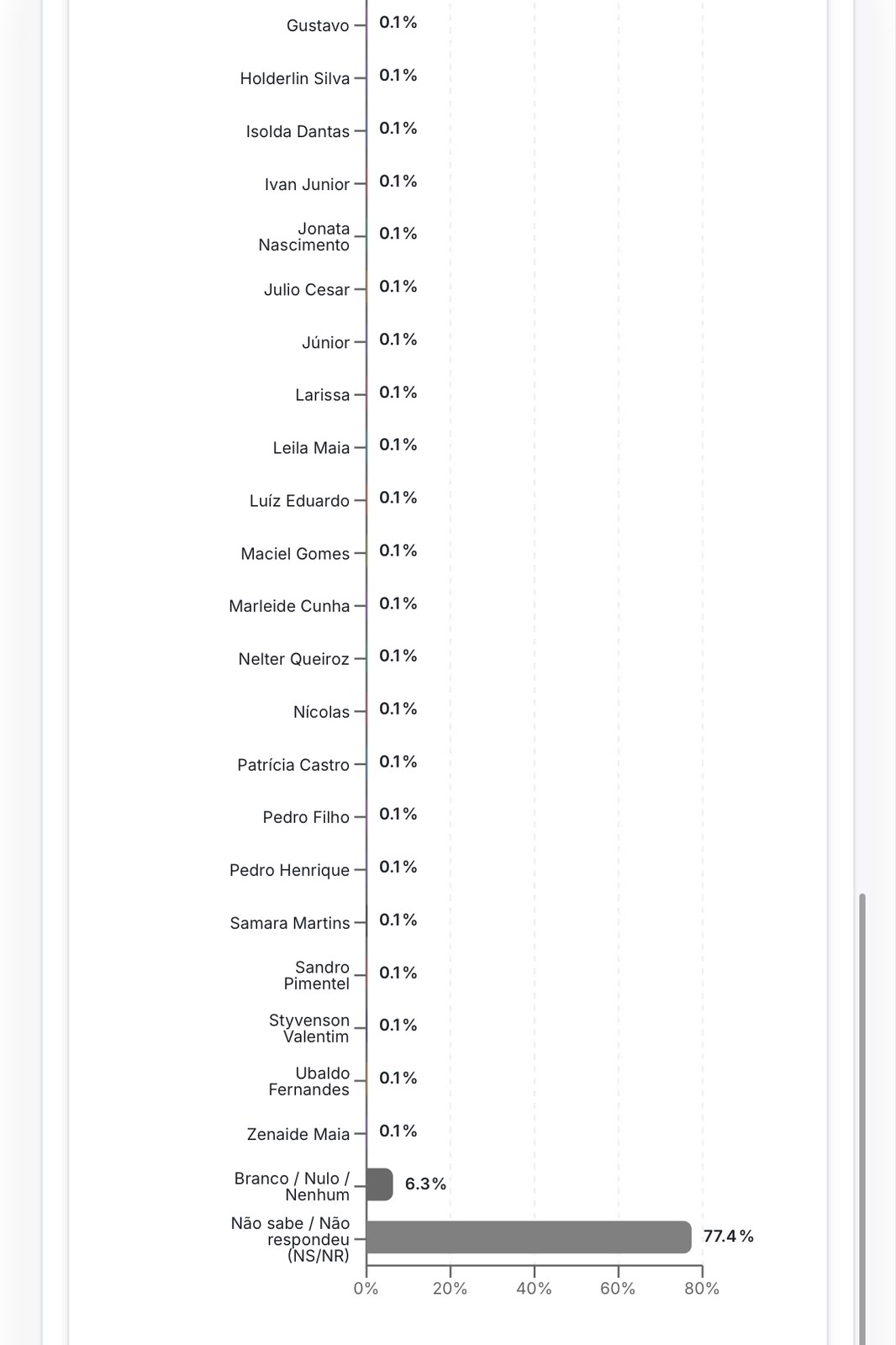
Task: Click the Holderlin Silva label
Action: point(295,78)
